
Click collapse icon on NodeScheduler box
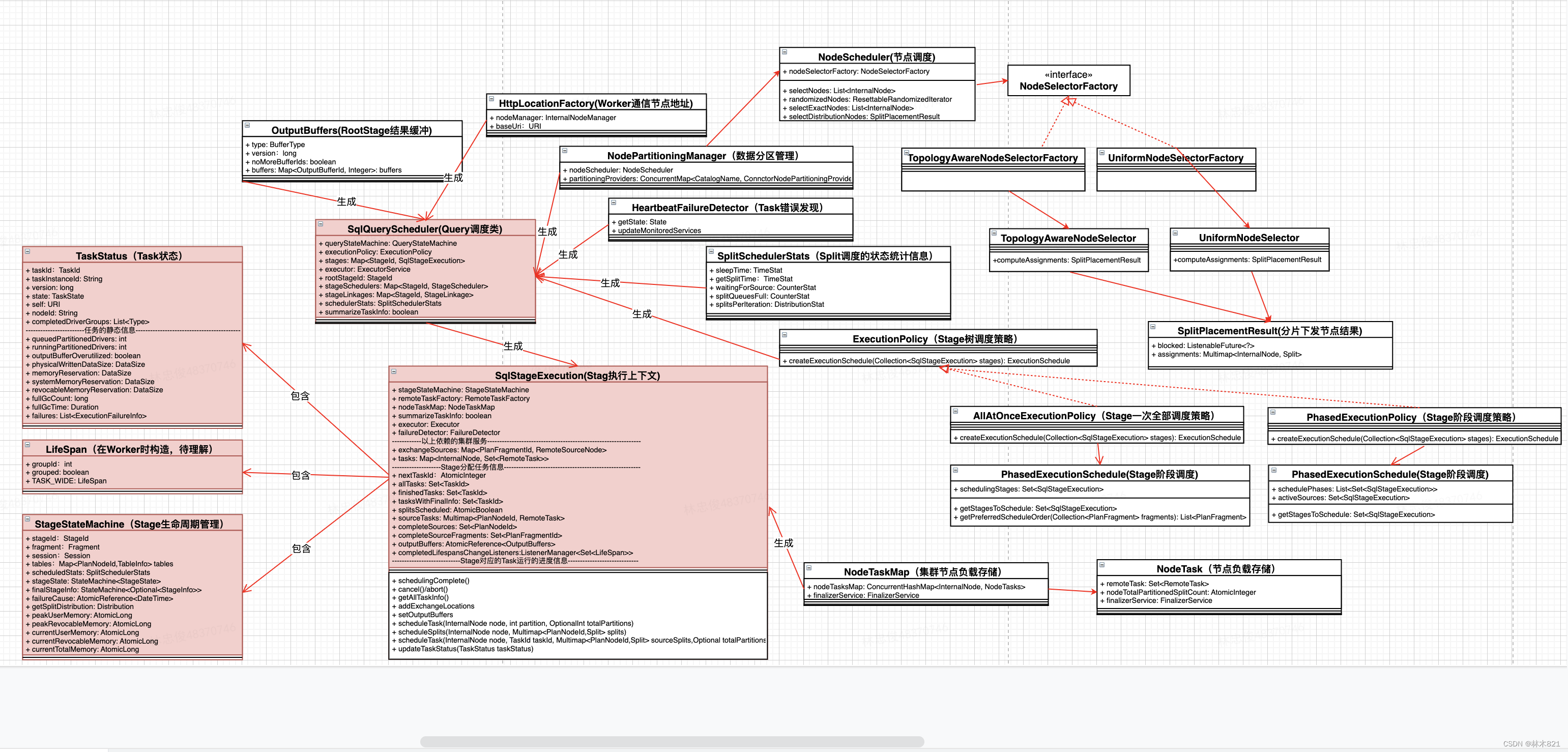point(784,52)
